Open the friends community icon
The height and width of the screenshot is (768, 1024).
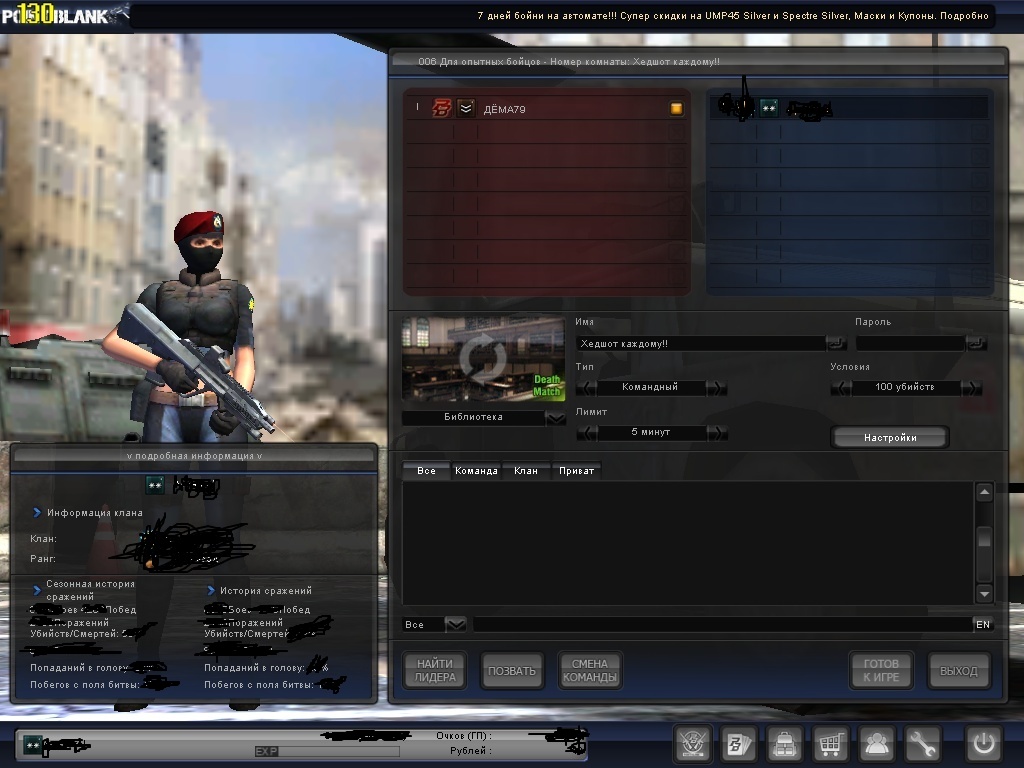point(877,744)
